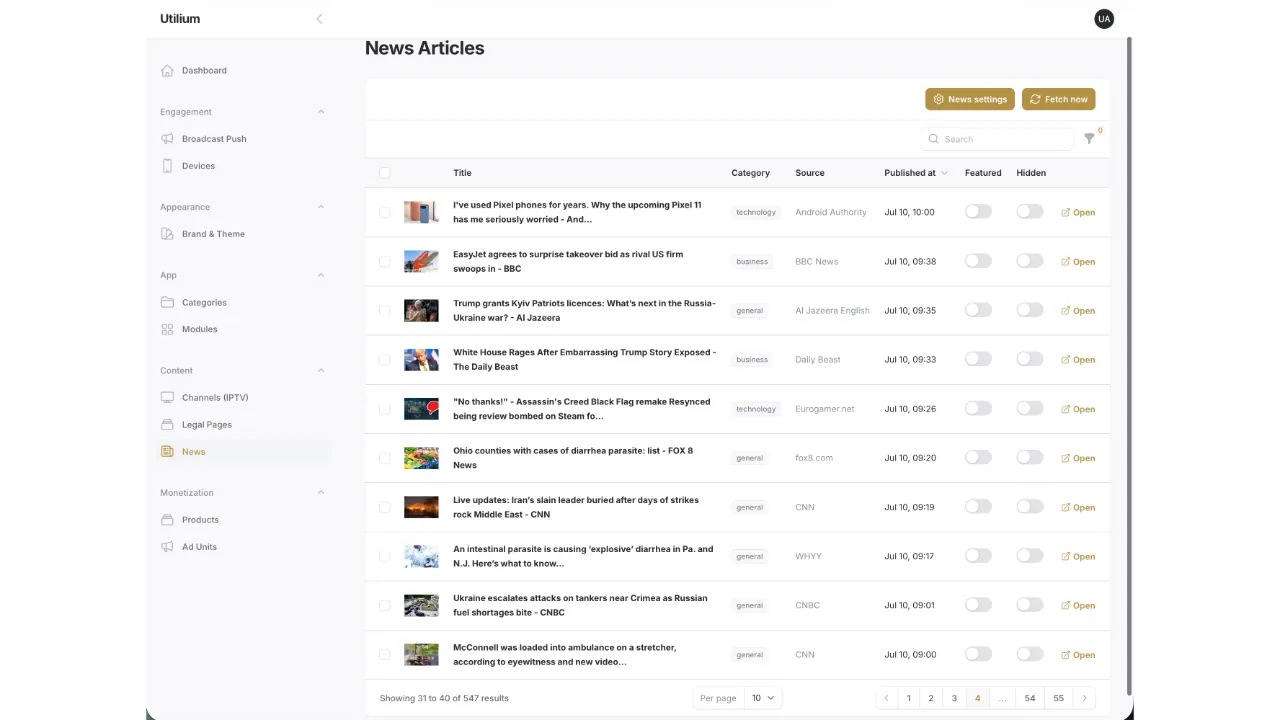Click the Search input field

click(x=996, y=139)
